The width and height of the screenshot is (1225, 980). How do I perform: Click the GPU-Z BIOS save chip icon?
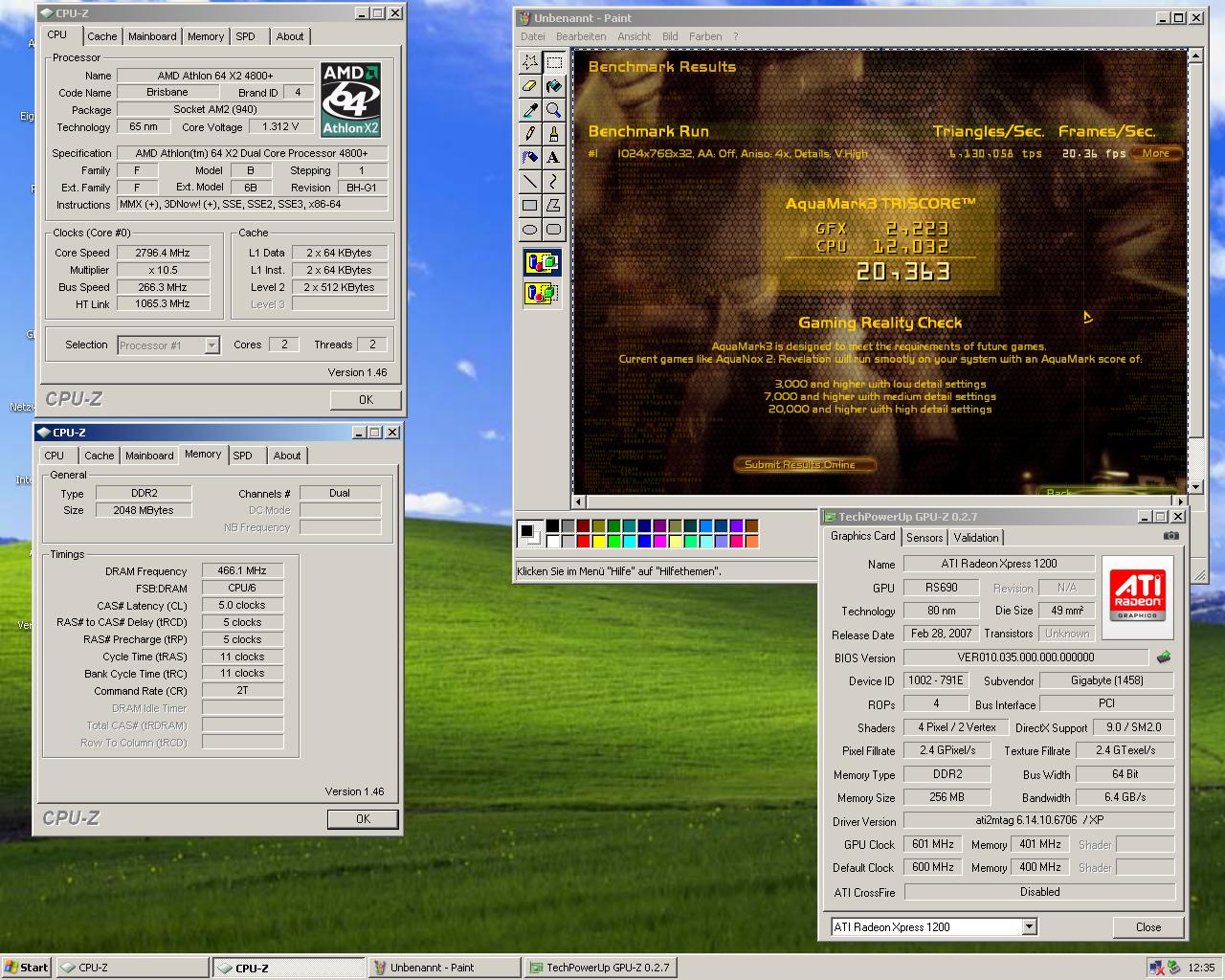tap(1164, 657)
